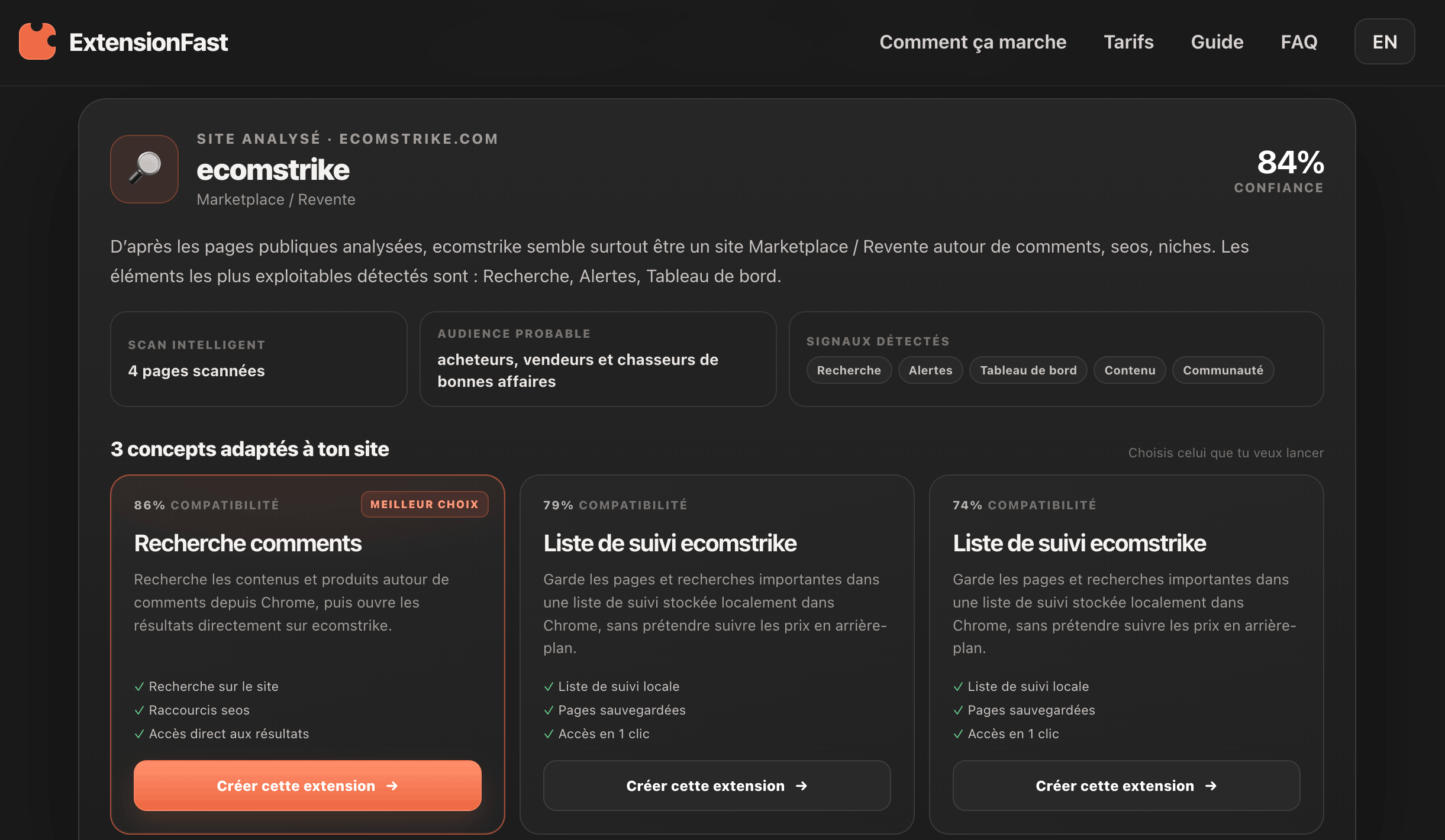Click the Choisis celui que tu veux lancer hint
Viewport: 1445px width, 840px height.
[1226, 453]
